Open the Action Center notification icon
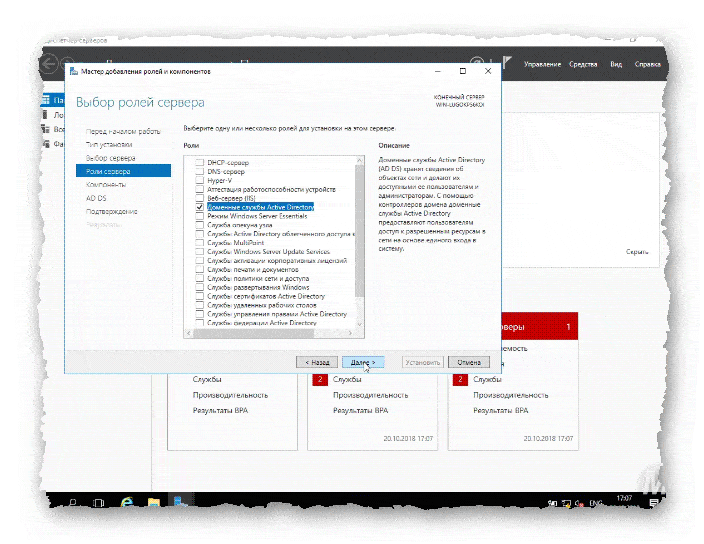 pos(654,503)
